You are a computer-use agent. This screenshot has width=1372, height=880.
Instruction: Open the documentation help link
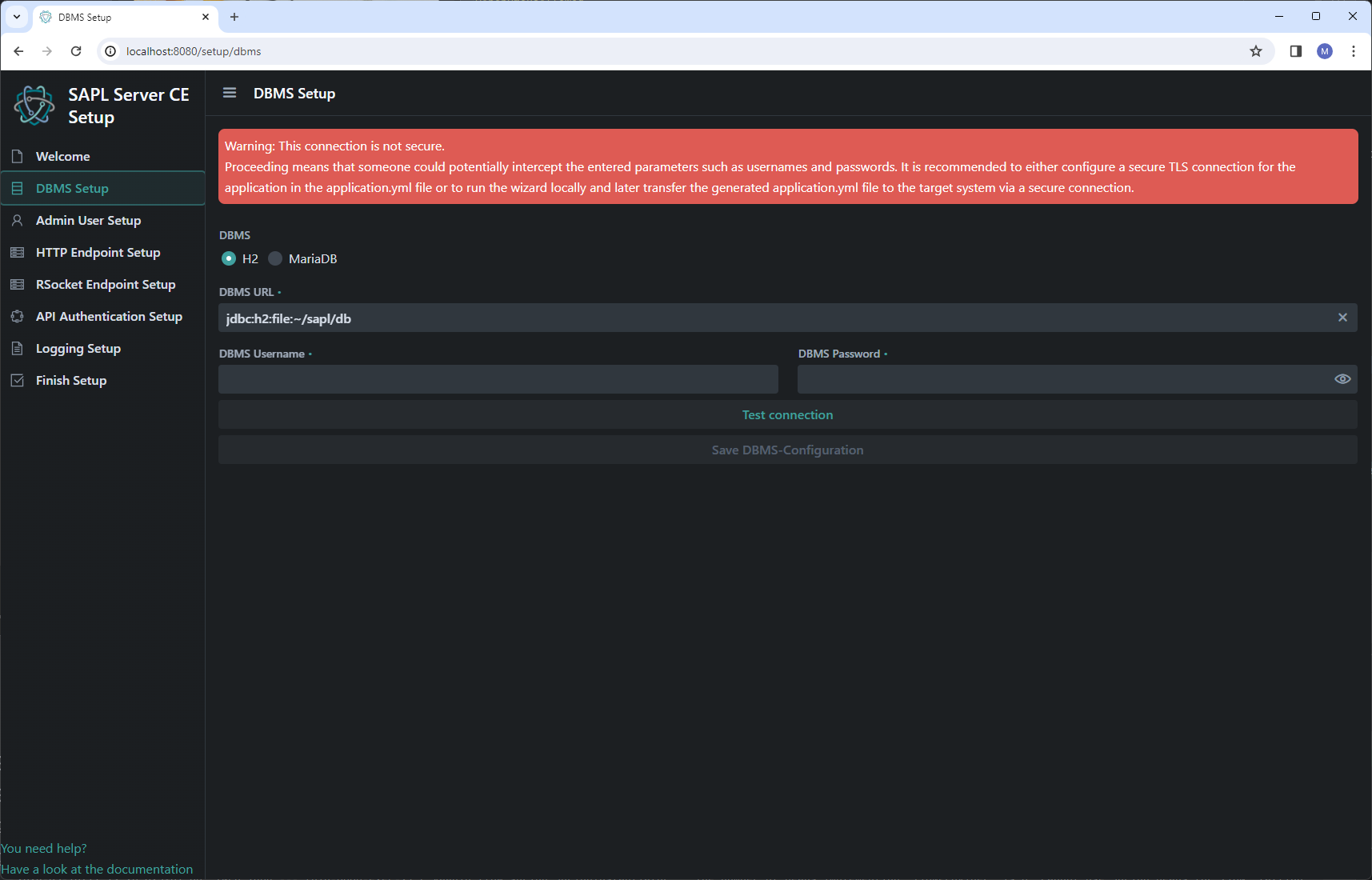[x=97, y=869]
